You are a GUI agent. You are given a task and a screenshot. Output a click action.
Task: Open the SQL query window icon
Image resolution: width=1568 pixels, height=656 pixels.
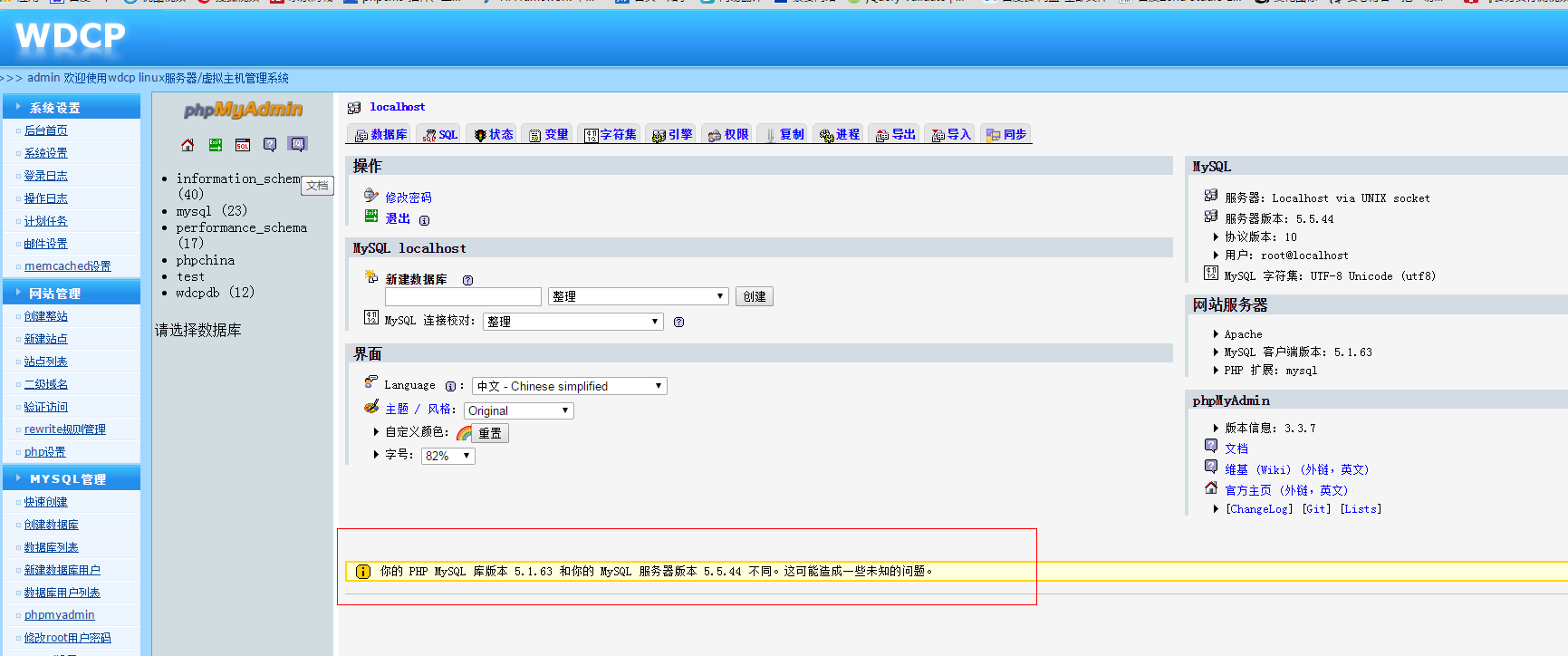coord(243,145)
